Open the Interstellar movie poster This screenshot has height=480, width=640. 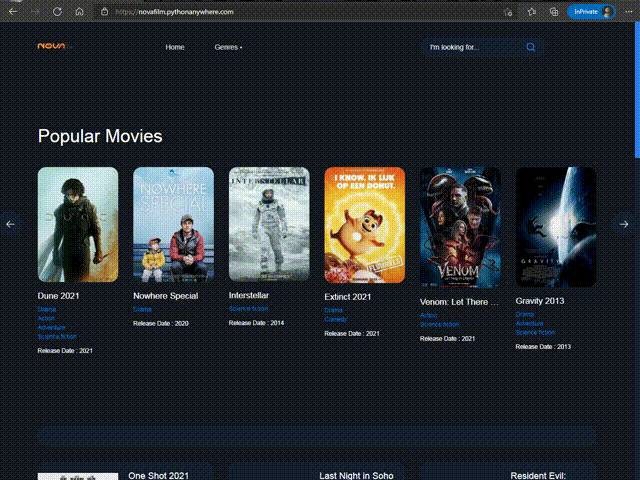269,224
